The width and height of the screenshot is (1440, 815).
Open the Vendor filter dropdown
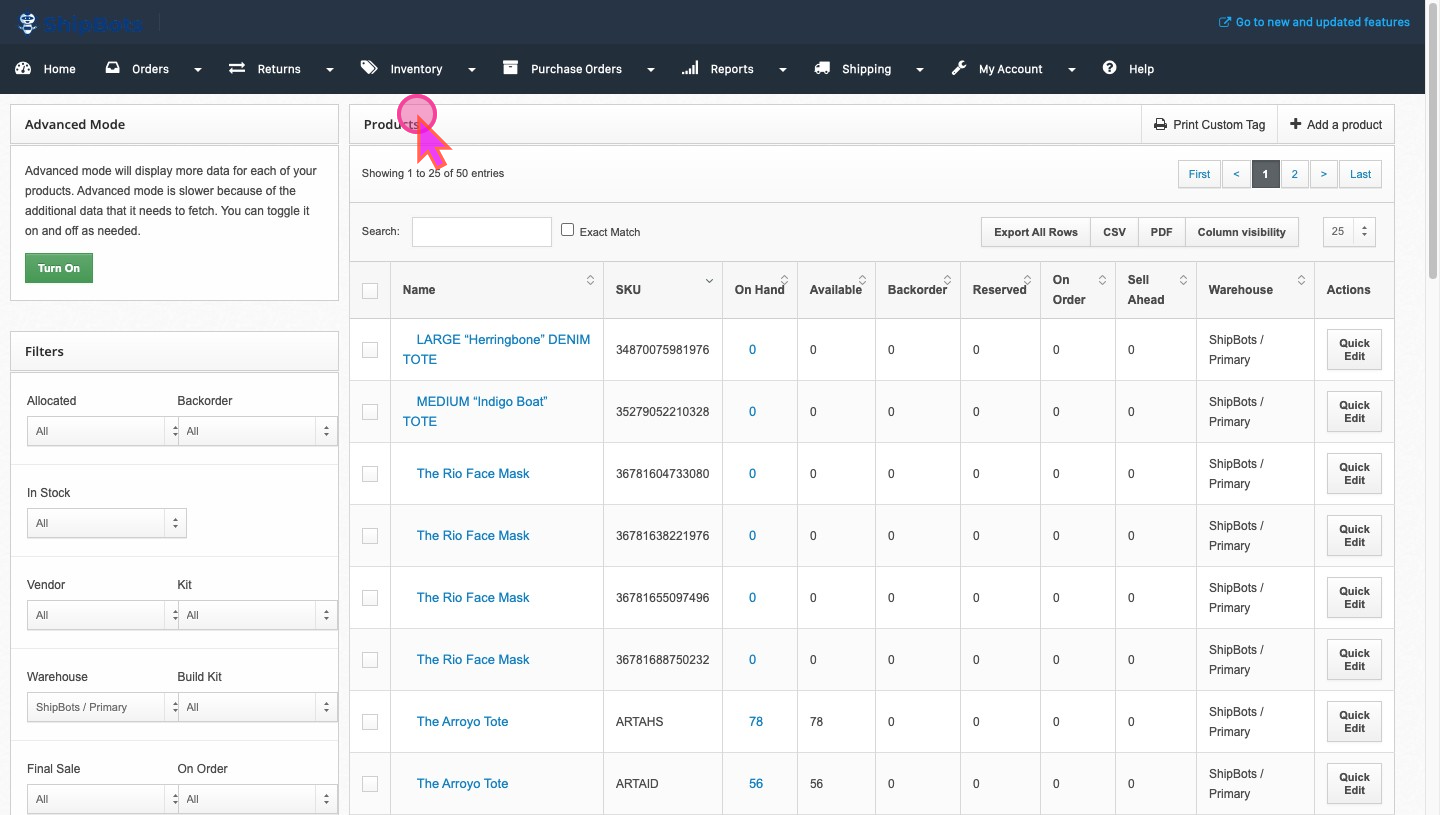pos(102,615)
